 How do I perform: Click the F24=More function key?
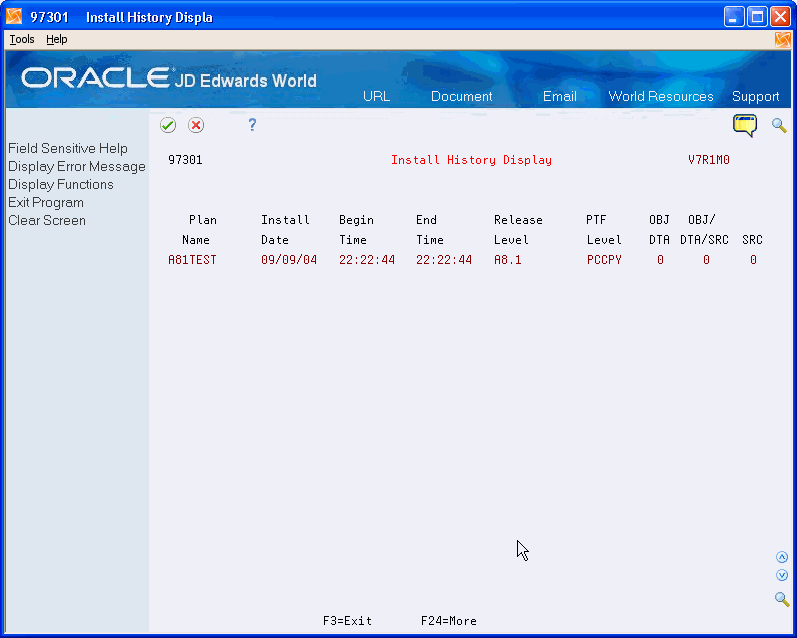click(x=448, y=621)
